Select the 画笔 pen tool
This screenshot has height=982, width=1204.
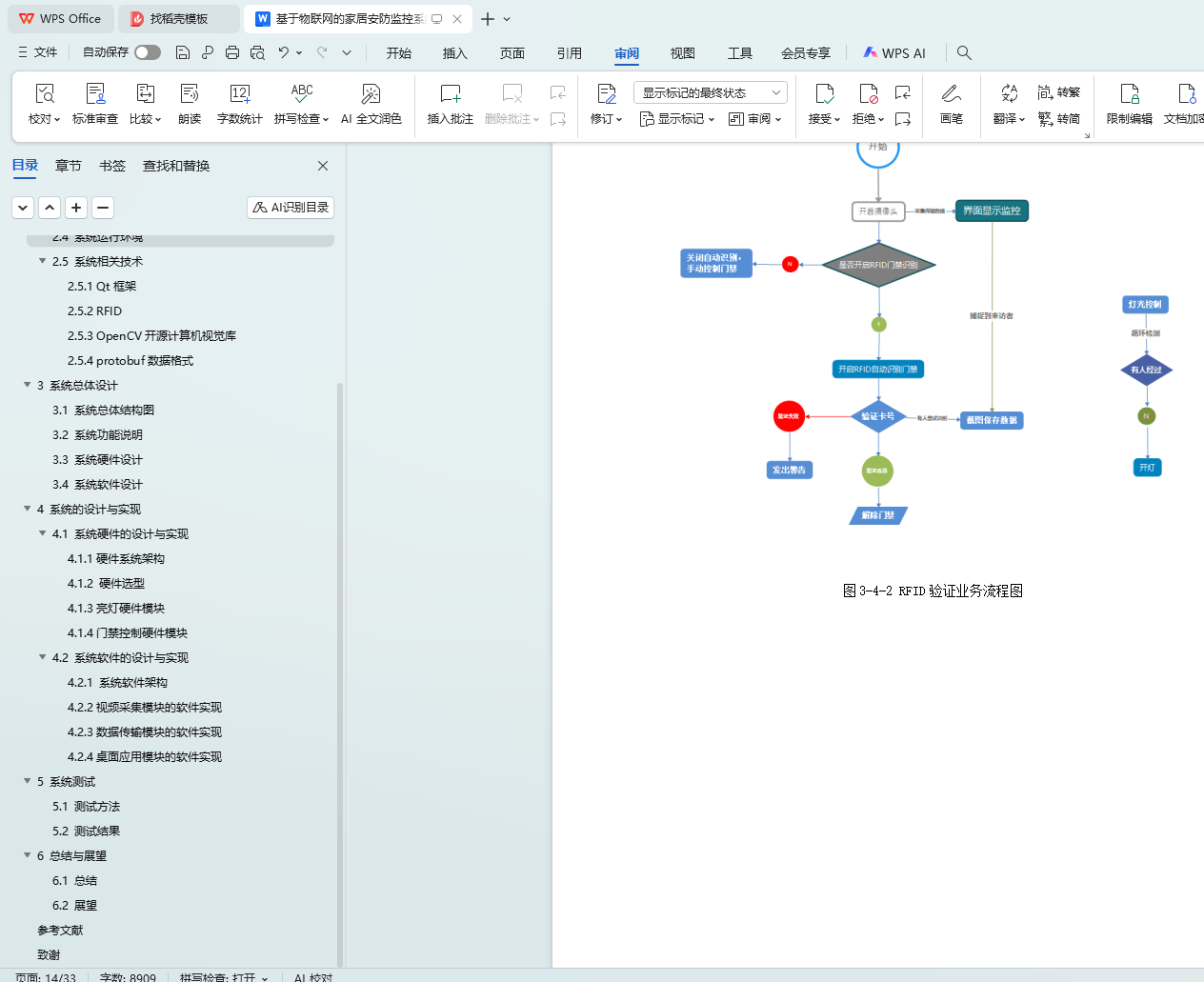(951, 104)
